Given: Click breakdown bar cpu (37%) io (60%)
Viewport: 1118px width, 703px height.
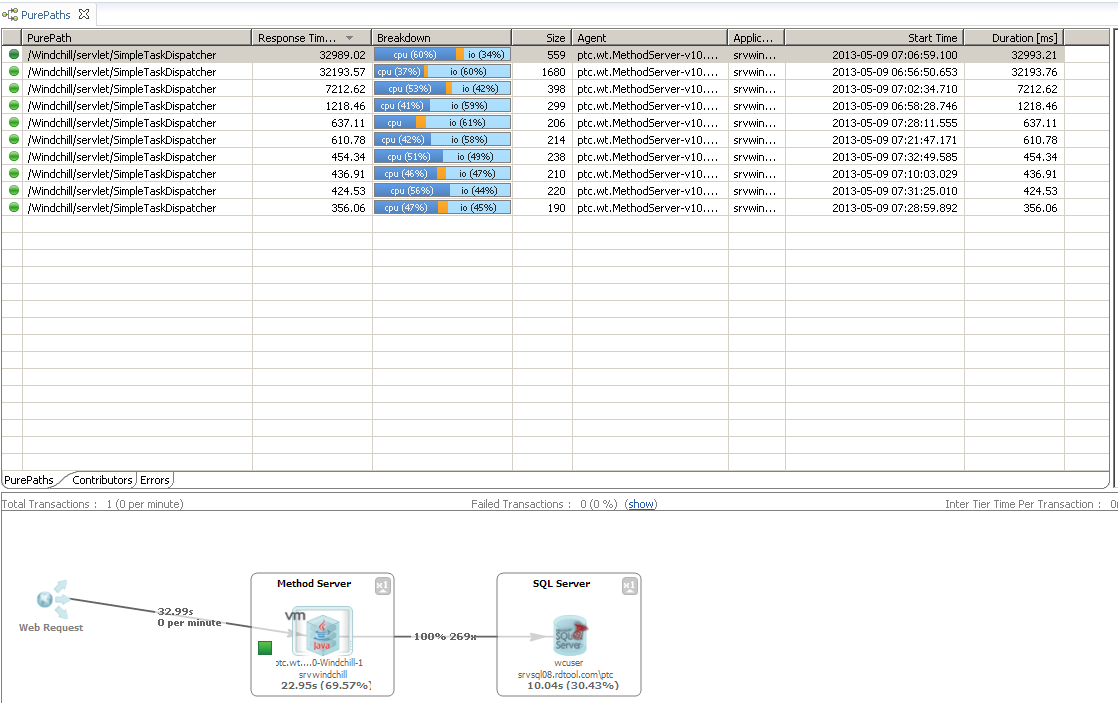Looking at the screenshot, I should click(x=442, y=71).
